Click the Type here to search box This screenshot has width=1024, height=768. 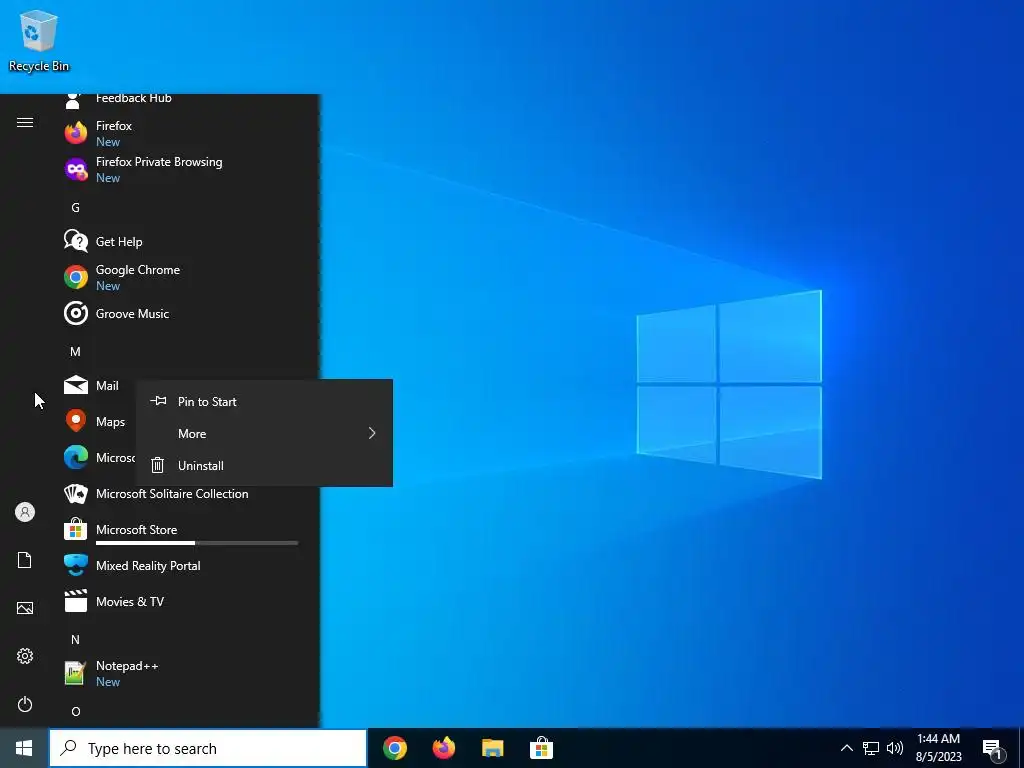pos(208,748)
